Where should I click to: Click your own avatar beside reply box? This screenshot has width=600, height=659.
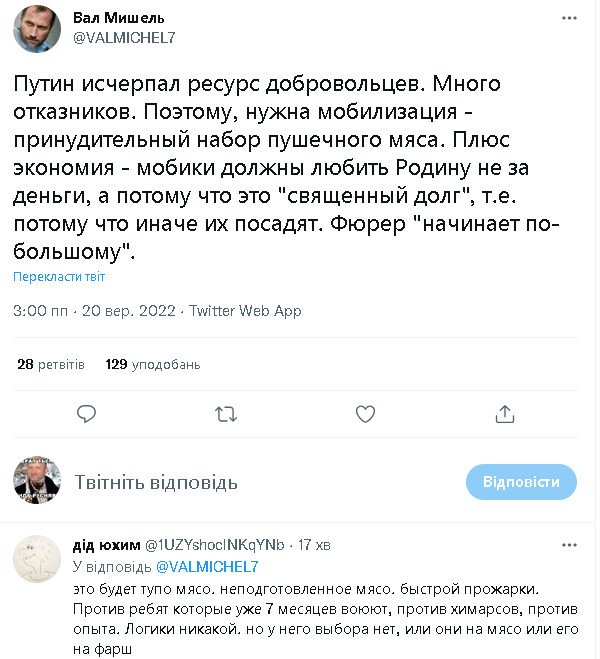point(37,482)
